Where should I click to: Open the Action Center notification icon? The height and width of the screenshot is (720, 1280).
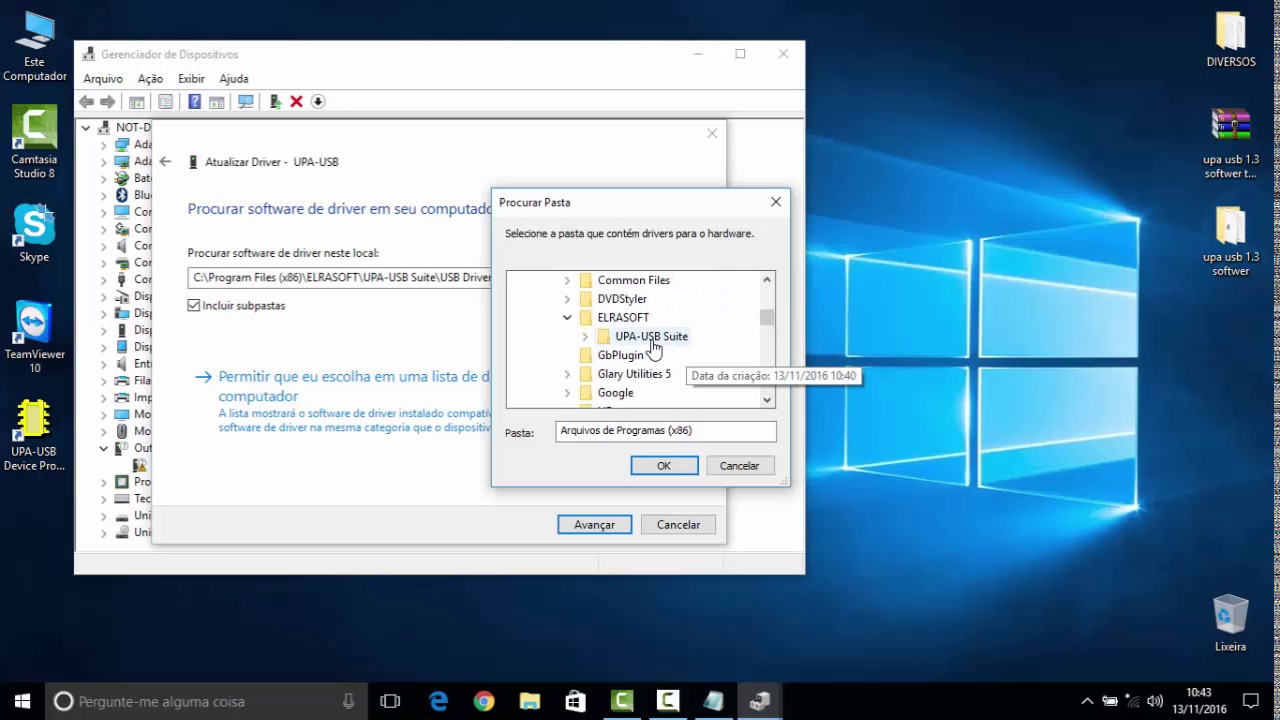click(x=1251, y=701)
